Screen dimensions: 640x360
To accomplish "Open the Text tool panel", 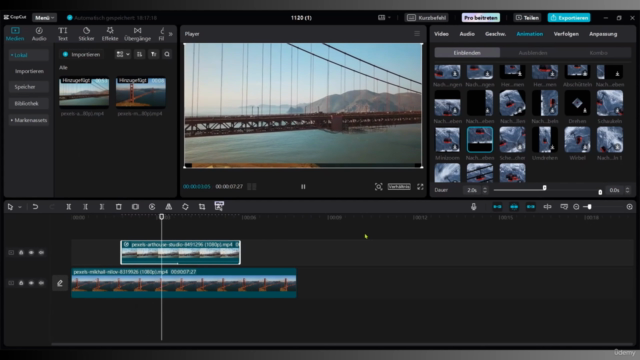I will pyautogui.click(x=62, y=34).
